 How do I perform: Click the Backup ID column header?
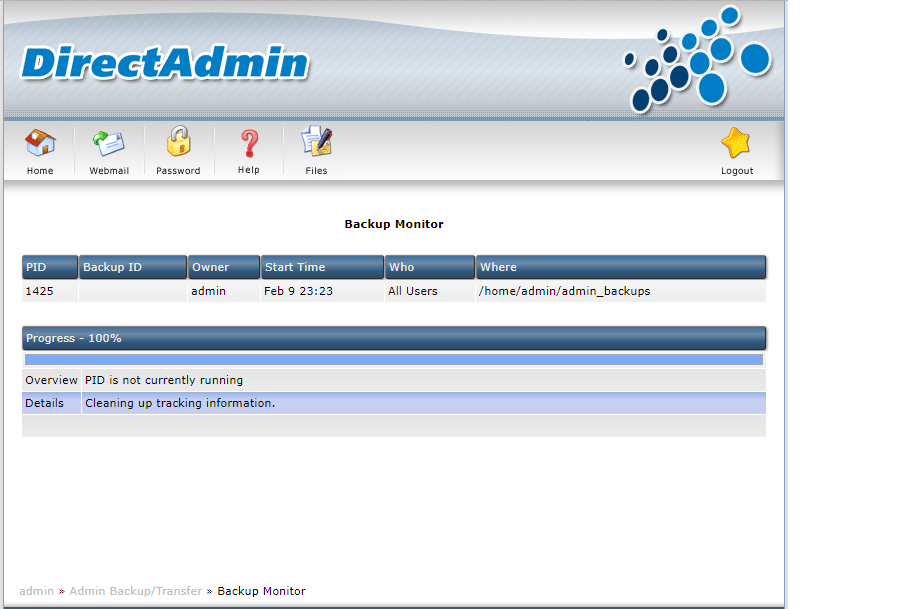(133, 267)
